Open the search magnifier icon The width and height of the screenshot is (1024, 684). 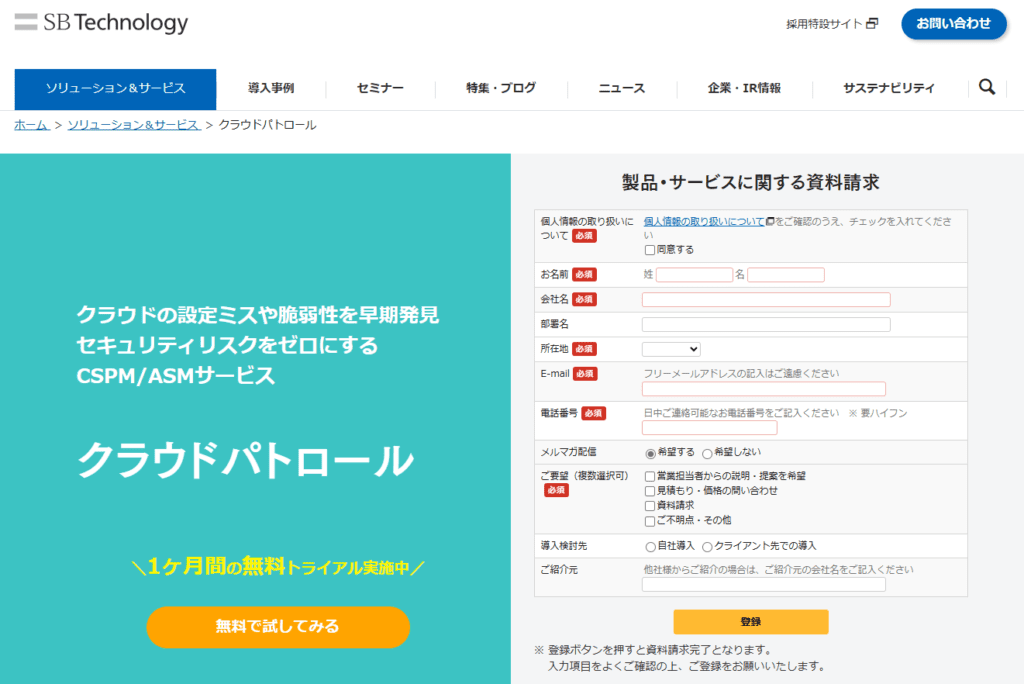pyautogui.click(x=987, y=87)
